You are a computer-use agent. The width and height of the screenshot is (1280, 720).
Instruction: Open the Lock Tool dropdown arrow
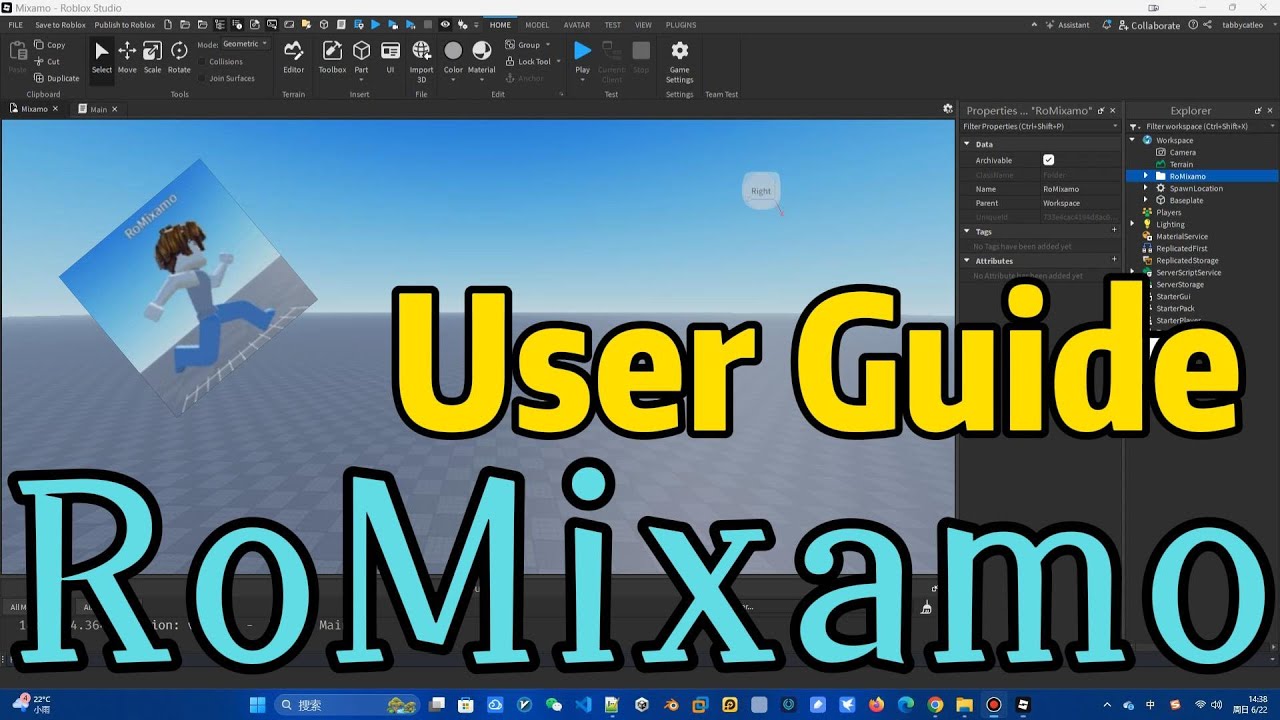click(x=560, y=61)
